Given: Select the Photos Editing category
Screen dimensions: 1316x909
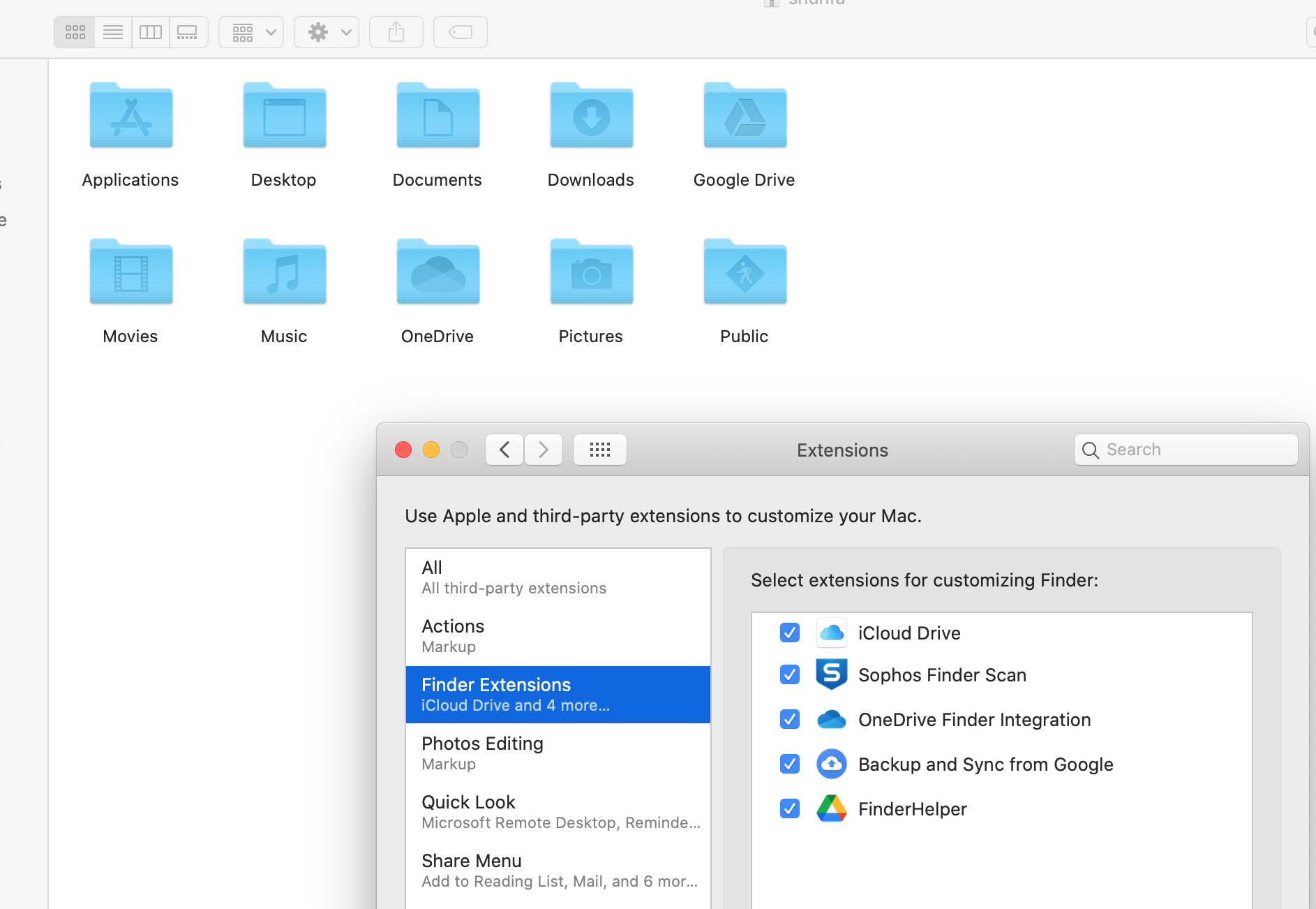Looking at the screenshot, I should (558, 753).
